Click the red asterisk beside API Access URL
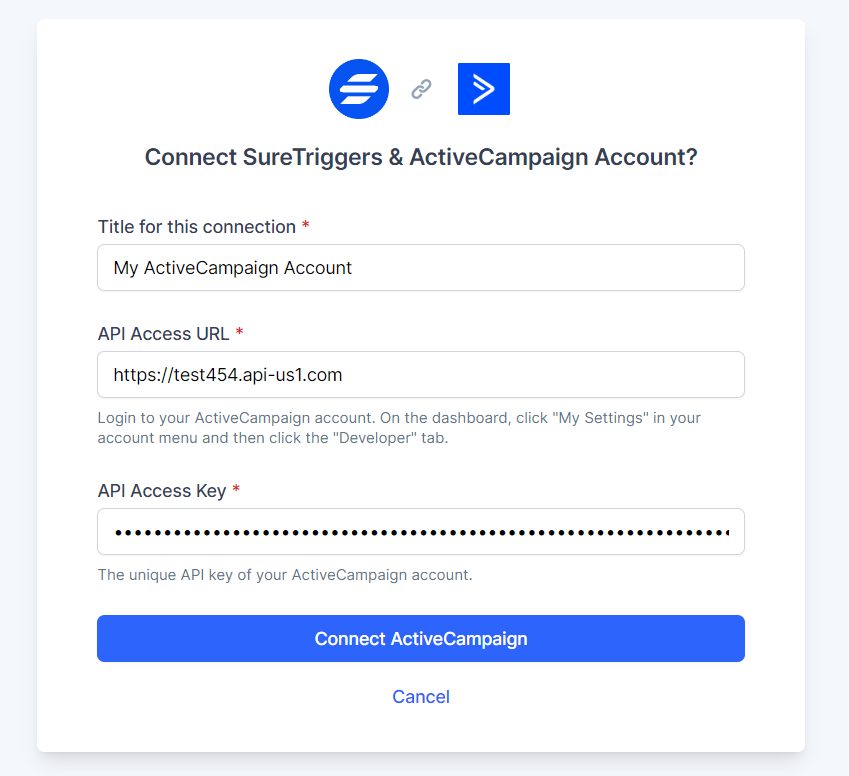849x776 pixels. coord(240,333)
